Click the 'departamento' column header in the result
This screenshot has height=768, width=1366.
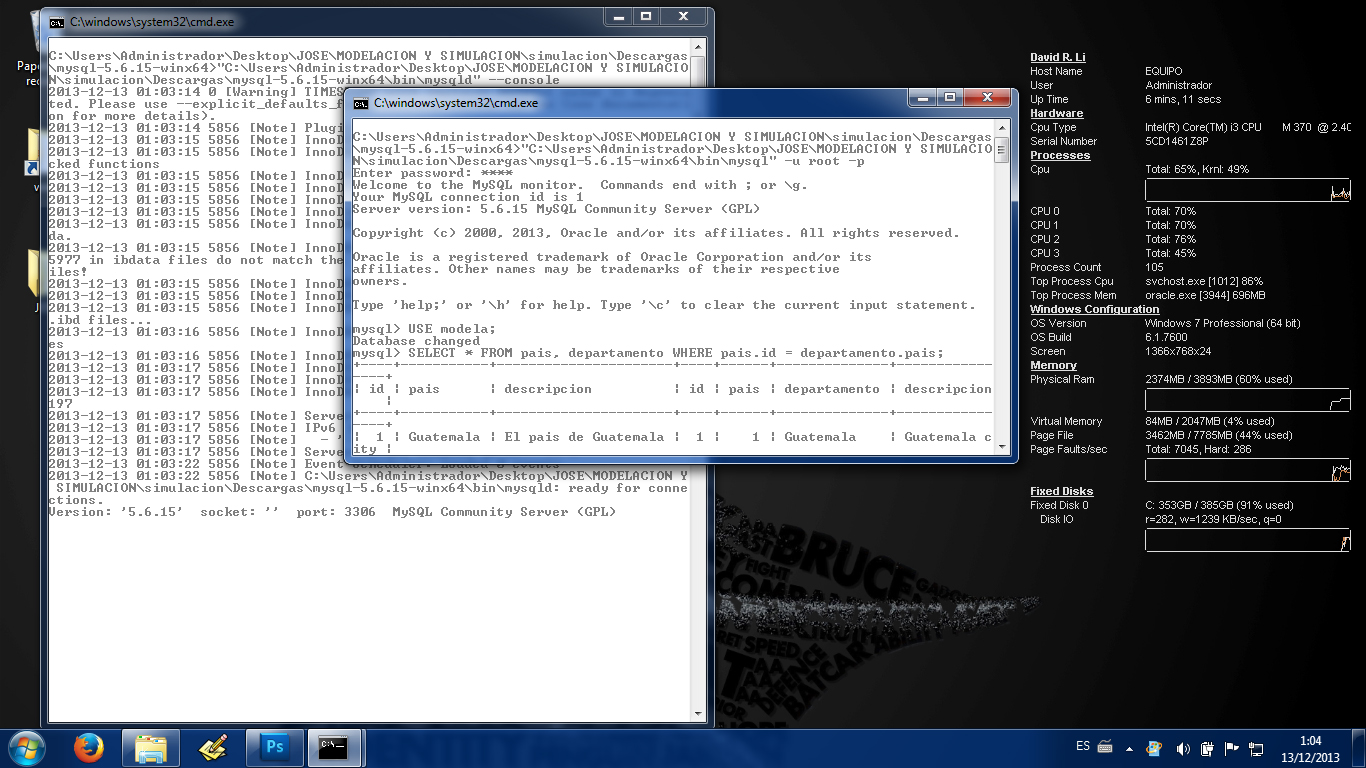pos(832,389)
